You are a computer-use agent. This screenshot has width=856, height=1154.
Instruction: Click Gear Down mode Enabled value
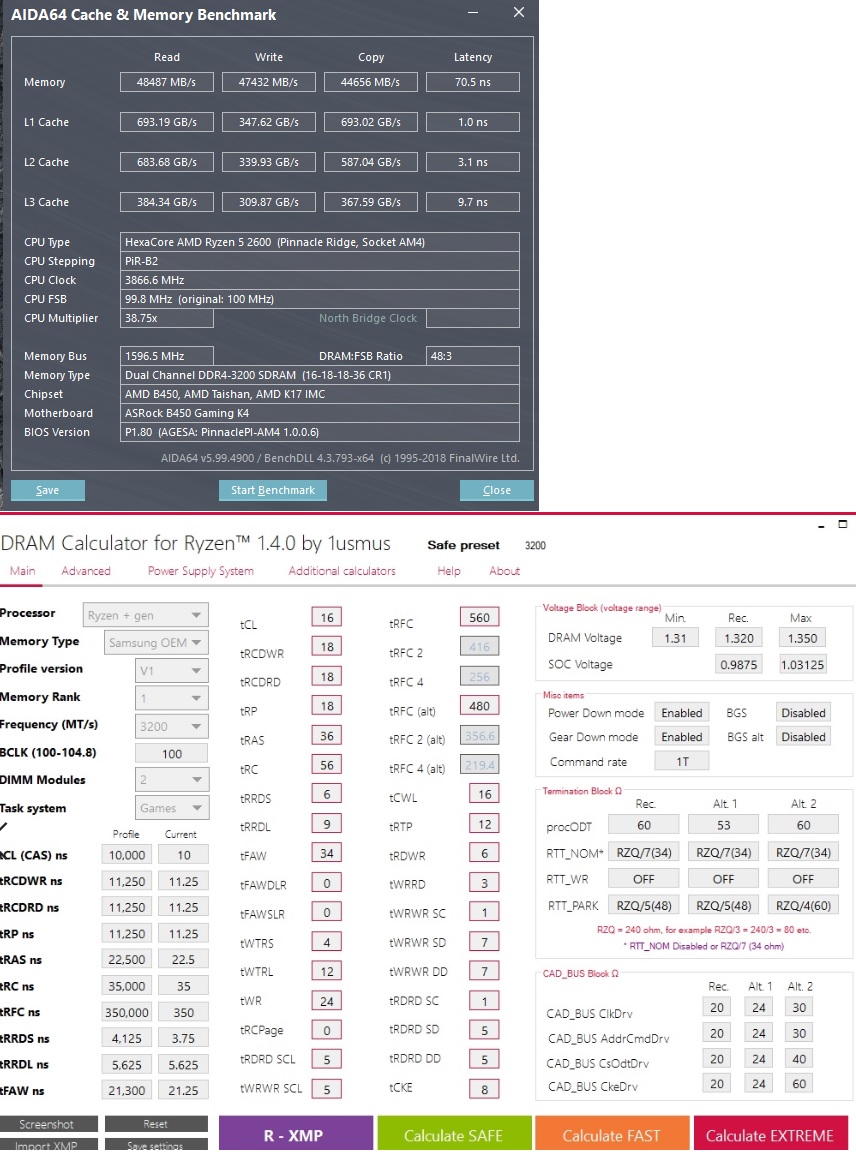(682, 737)
